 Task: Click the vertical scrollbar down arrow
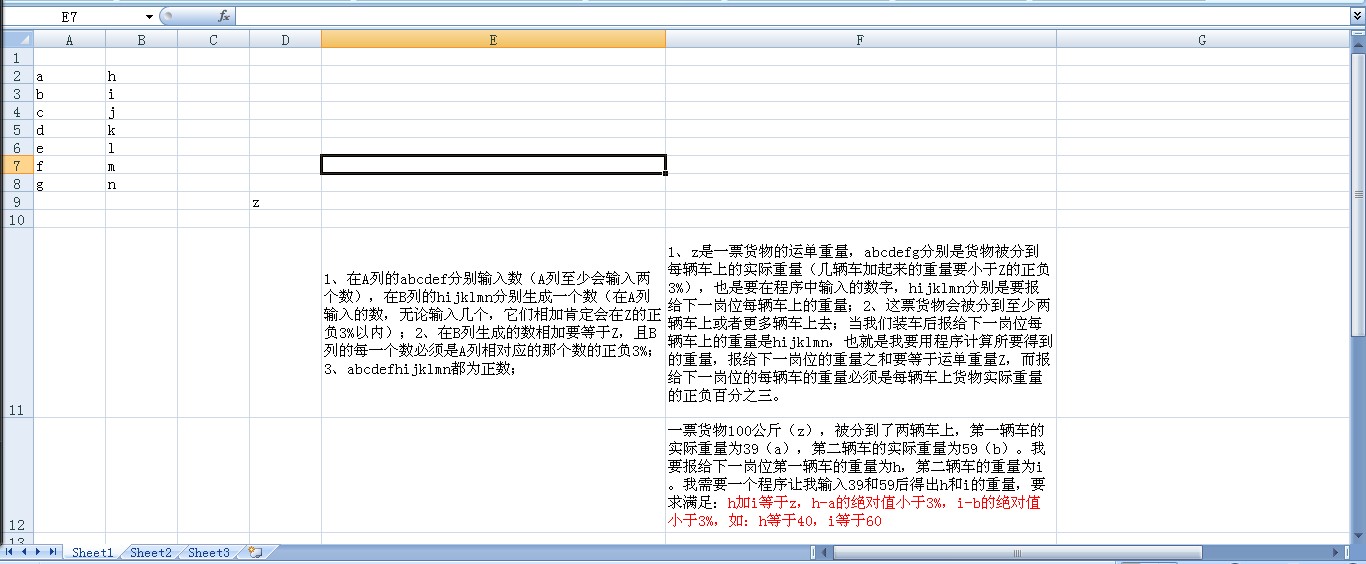pos(1357,537)
